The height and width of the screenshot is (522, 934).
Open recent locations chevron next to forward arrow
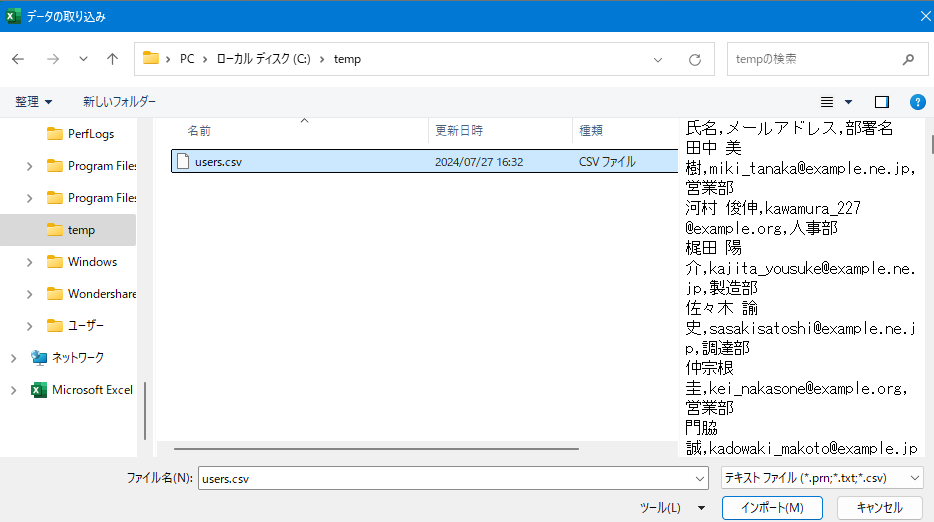tap(83, 59)
